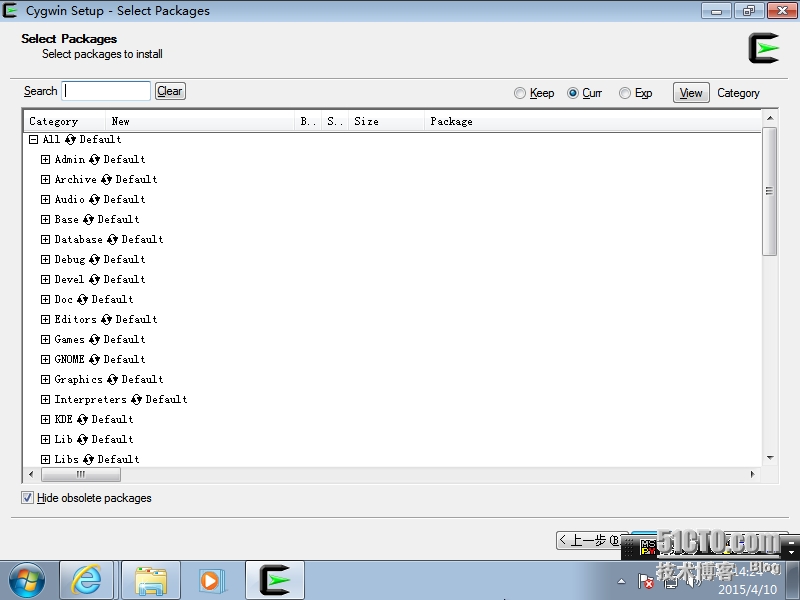This screenshot has width=800, height=600.
Task: Expand the Editors category
Action: click(x=45, y=319)
